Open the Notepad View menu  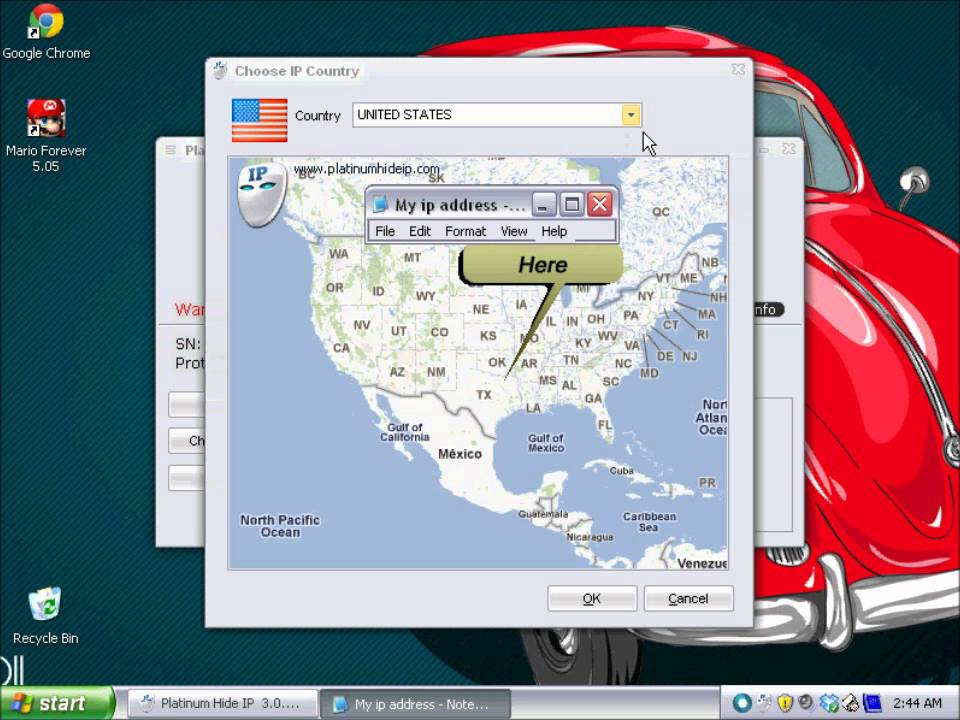514,231
